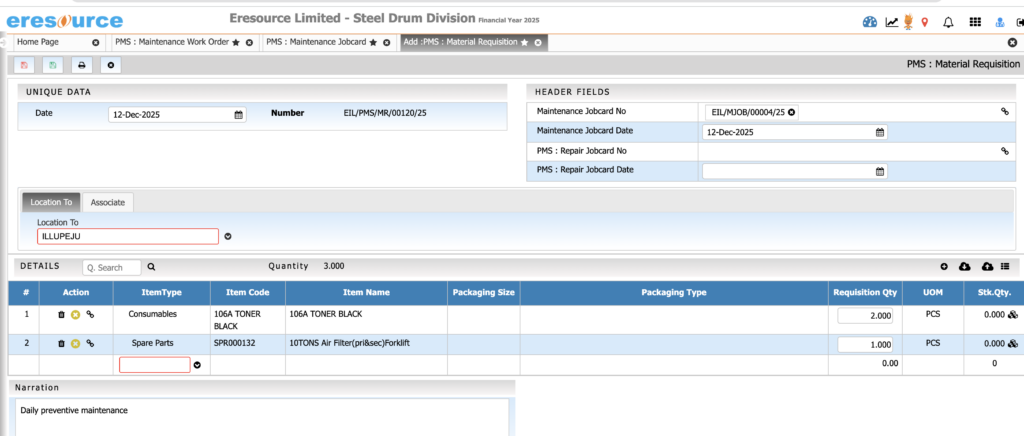The height and width of the screenshot is (436, 1024).
Task: Click stock boxes icon for row 1
Action: tap(1013, 315)
